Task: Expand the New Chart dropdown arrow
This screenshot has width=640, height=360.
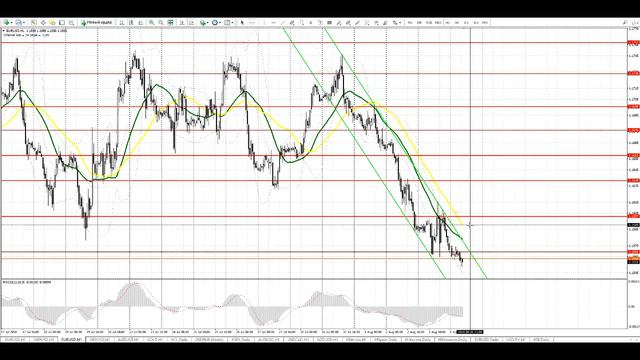Action: (11, 22)
